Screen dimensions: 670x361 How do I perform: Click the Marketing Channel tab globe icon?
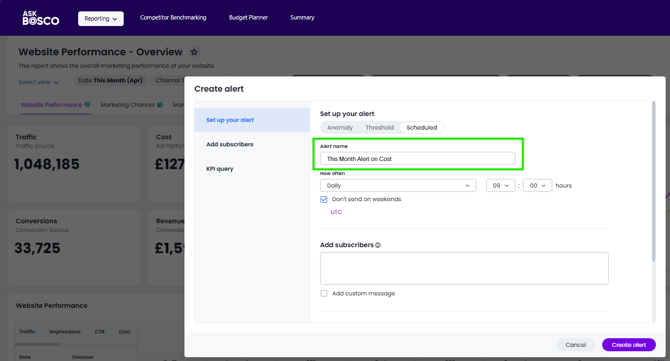point(160,105)
